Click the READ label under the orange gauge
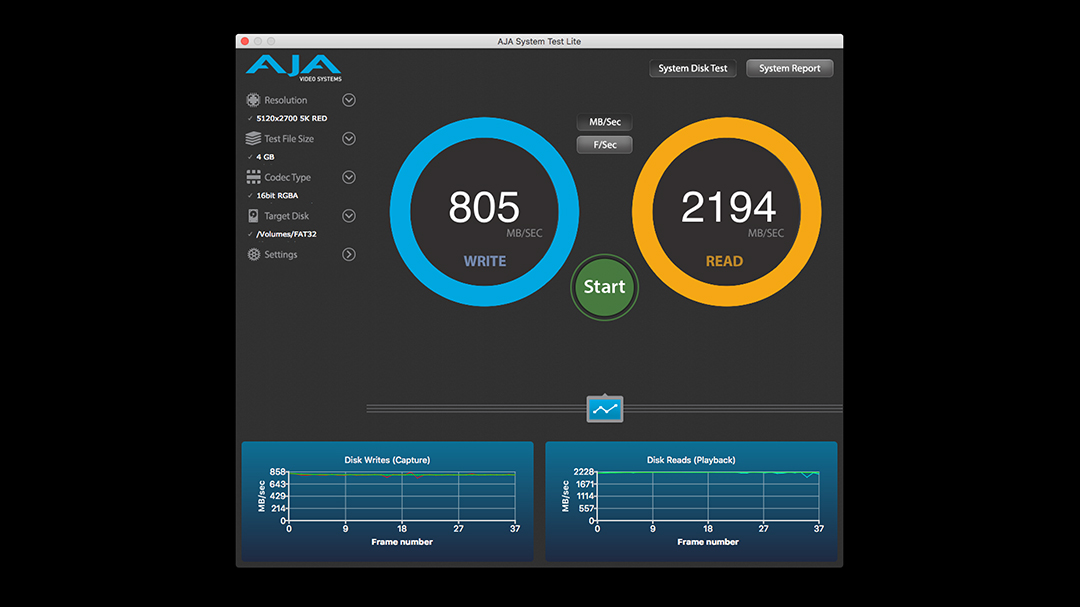Image resolution: width=1080 pixels, height=607 pixels. point(725,261)
